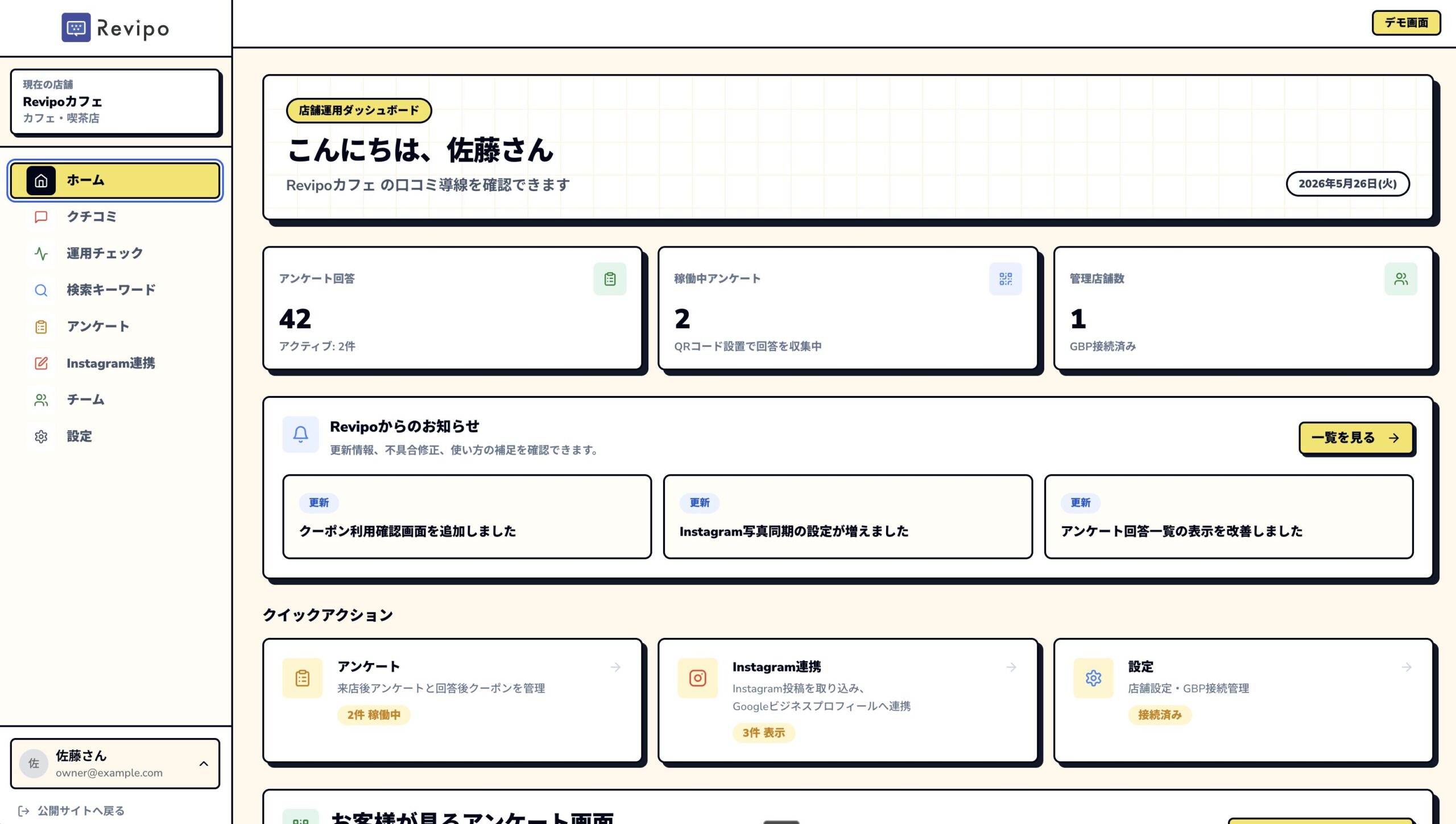Click the アクティブ: 2件 text
Screen dimensions: 1456x824
point(317,346)
